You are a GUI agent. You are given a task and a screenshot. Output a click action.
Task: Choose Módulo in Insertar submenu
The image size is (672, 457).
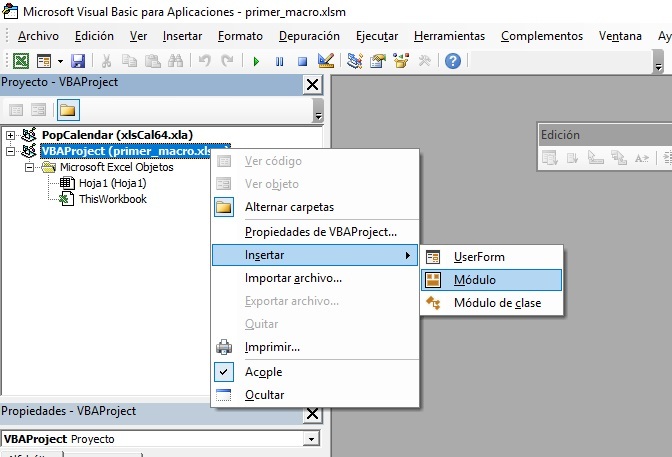[x=492, y=280]
